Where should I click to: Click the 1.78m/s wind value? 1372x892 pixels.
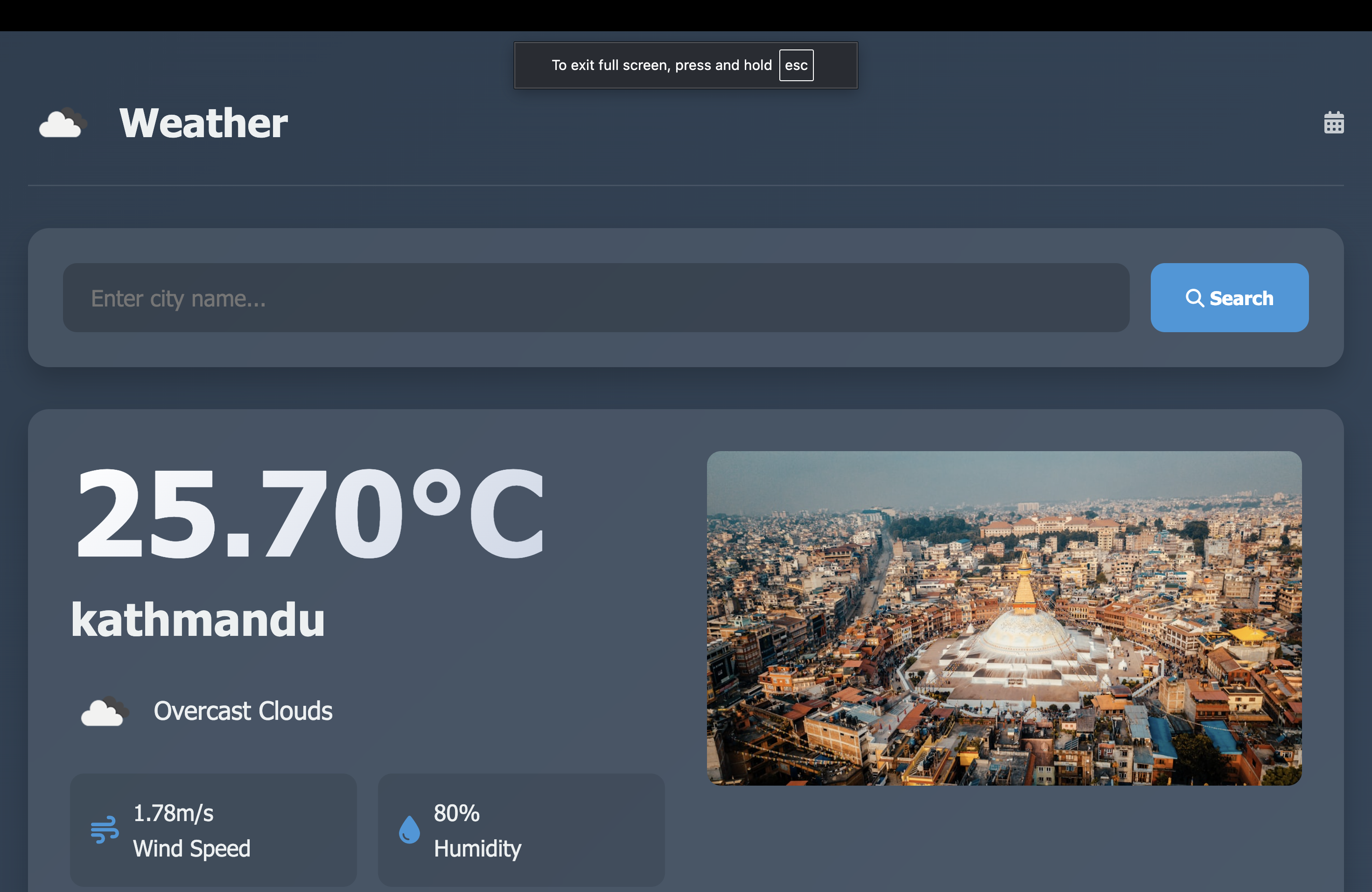(x=173, y=813)
